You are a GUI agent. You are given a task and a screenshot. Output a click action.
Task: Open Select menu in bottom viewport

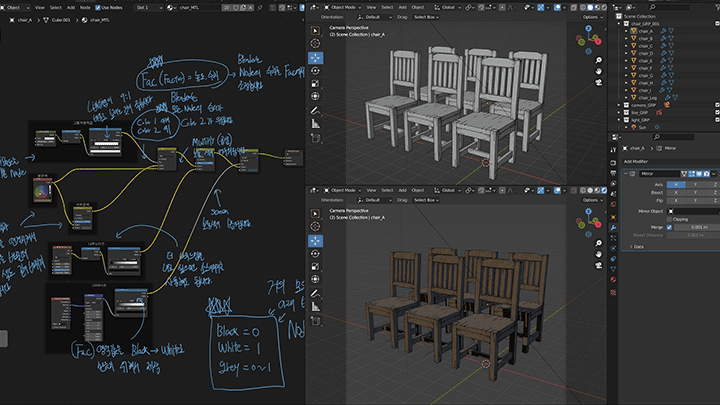coord(387,190)
